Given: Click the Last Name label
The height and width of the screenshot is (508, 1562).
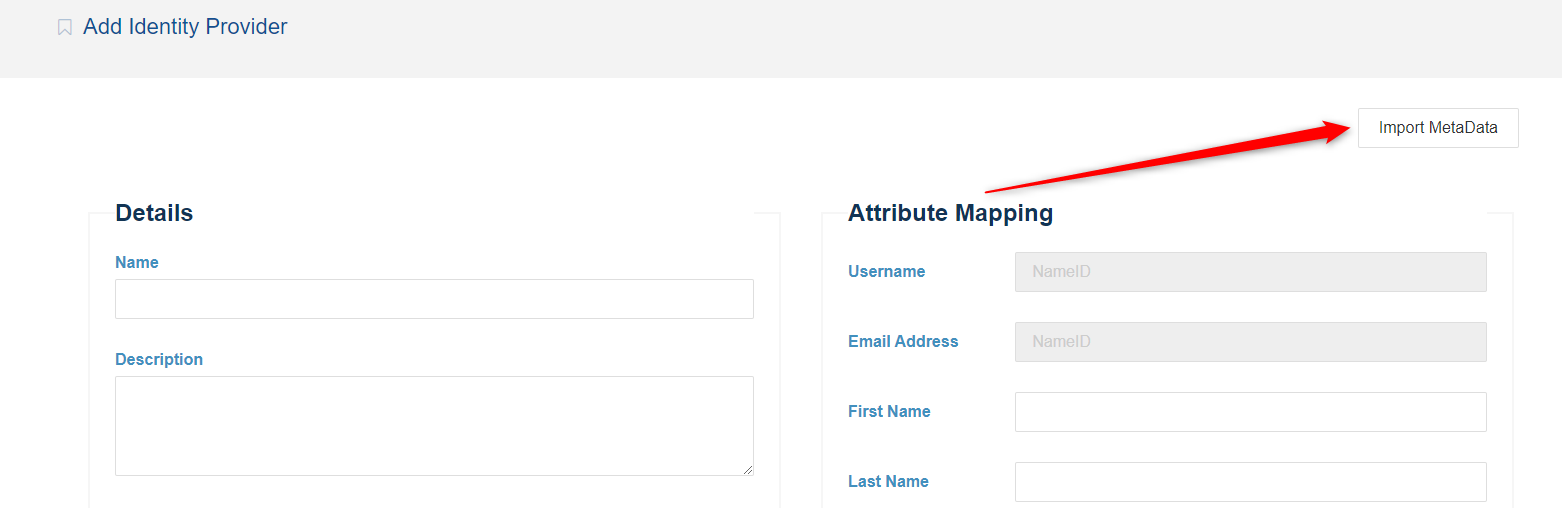Looking at the screenshot, I should coord(888,481).
